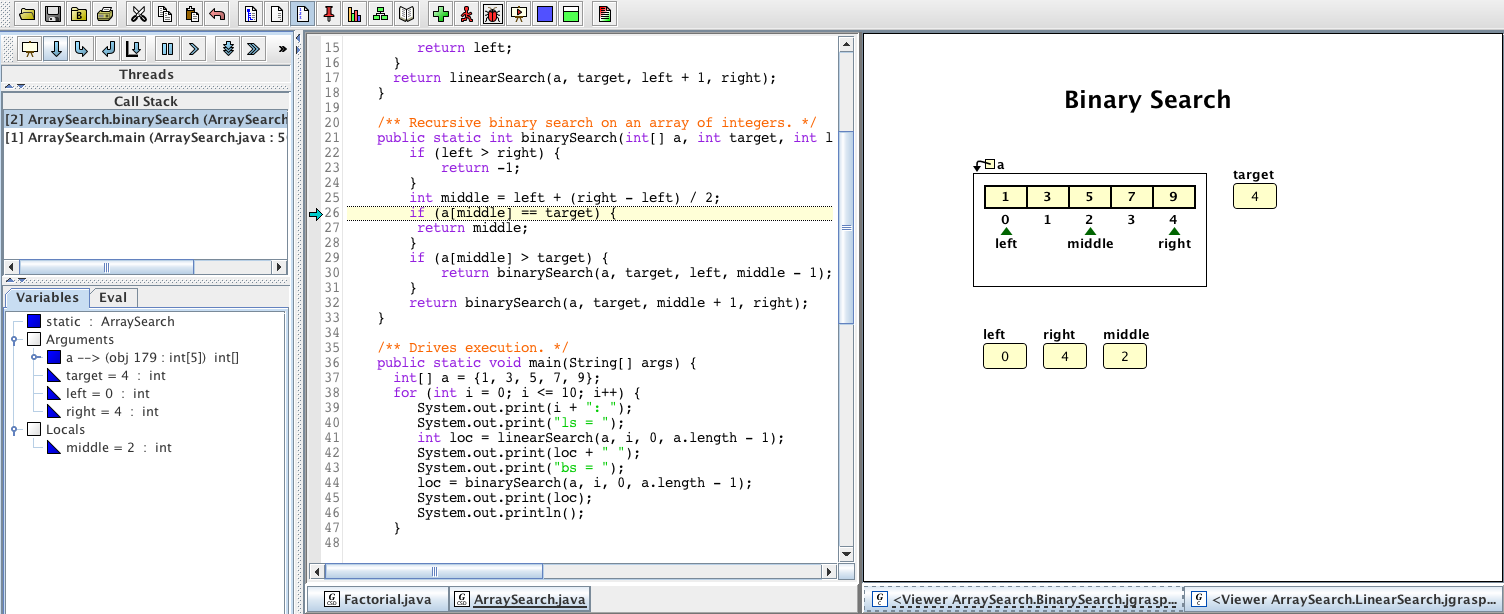Cut selection with the scissors icon
Viewport: 1504px width, 614px height.
tap(139, 14)
